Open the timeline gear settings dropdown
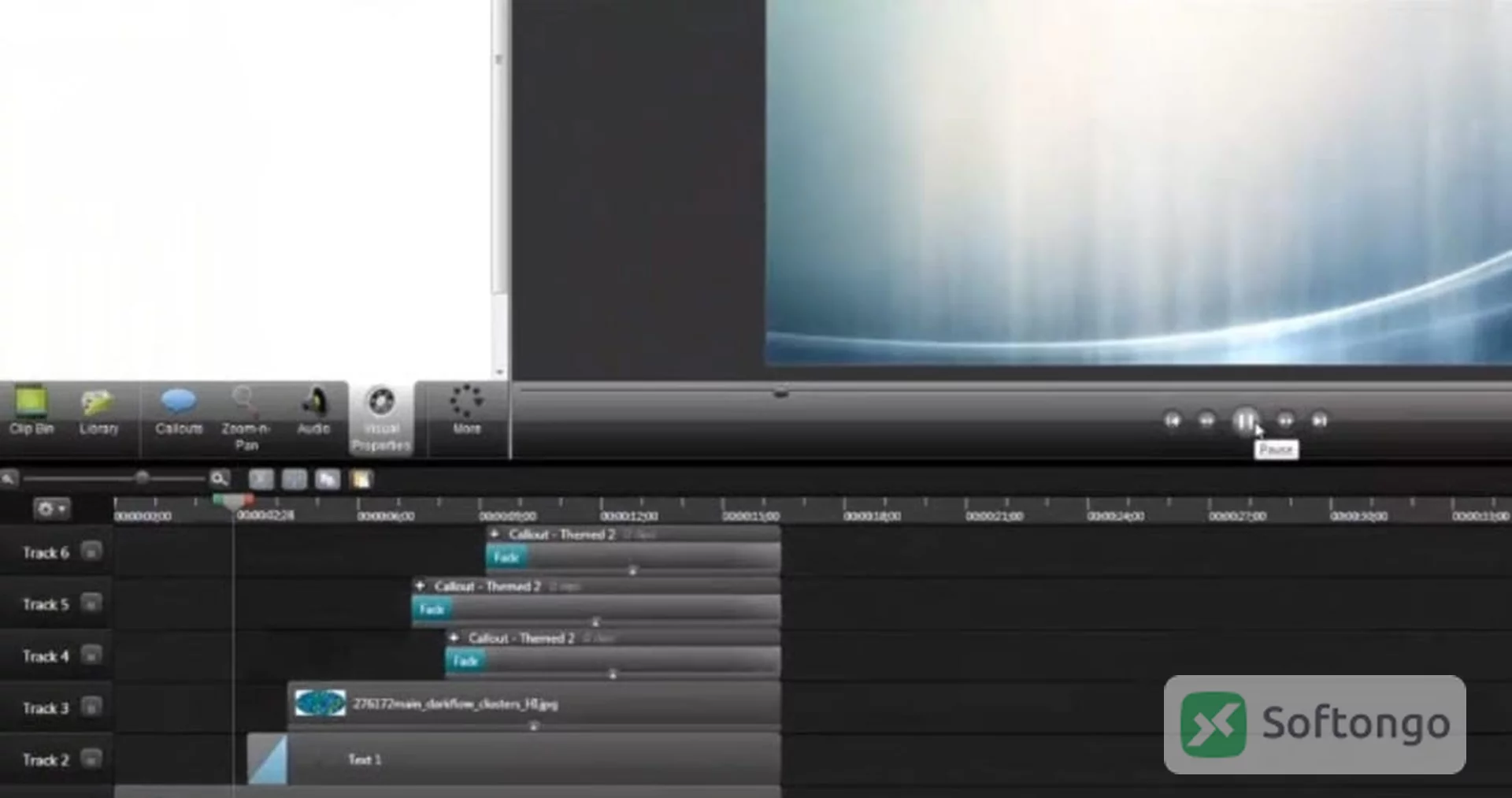Screen dimensions: 1512x798 tap(52, 509)
